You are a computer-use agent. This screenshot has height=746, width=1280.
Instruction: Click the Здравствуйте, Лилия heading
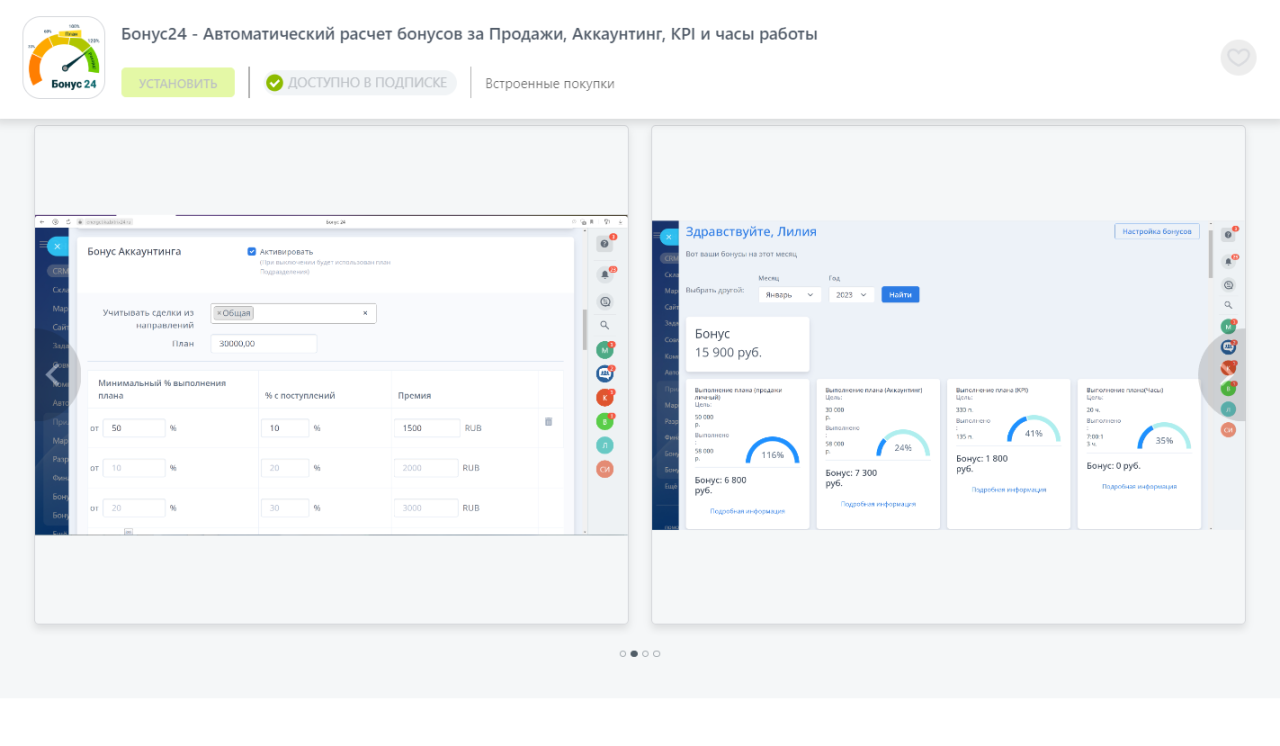click(x=751, y=231)
